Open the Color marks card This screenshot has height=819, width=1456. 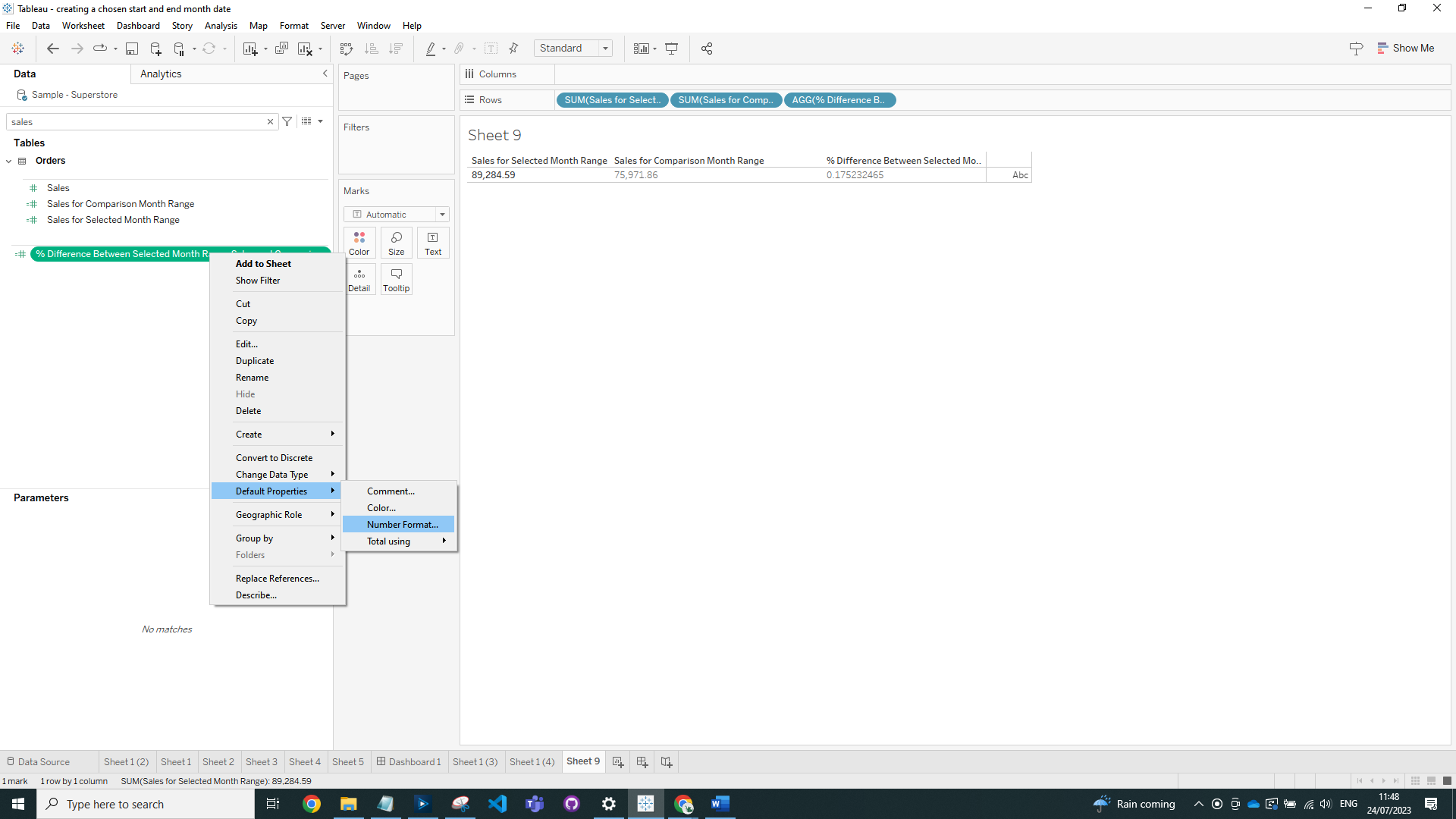359,243
